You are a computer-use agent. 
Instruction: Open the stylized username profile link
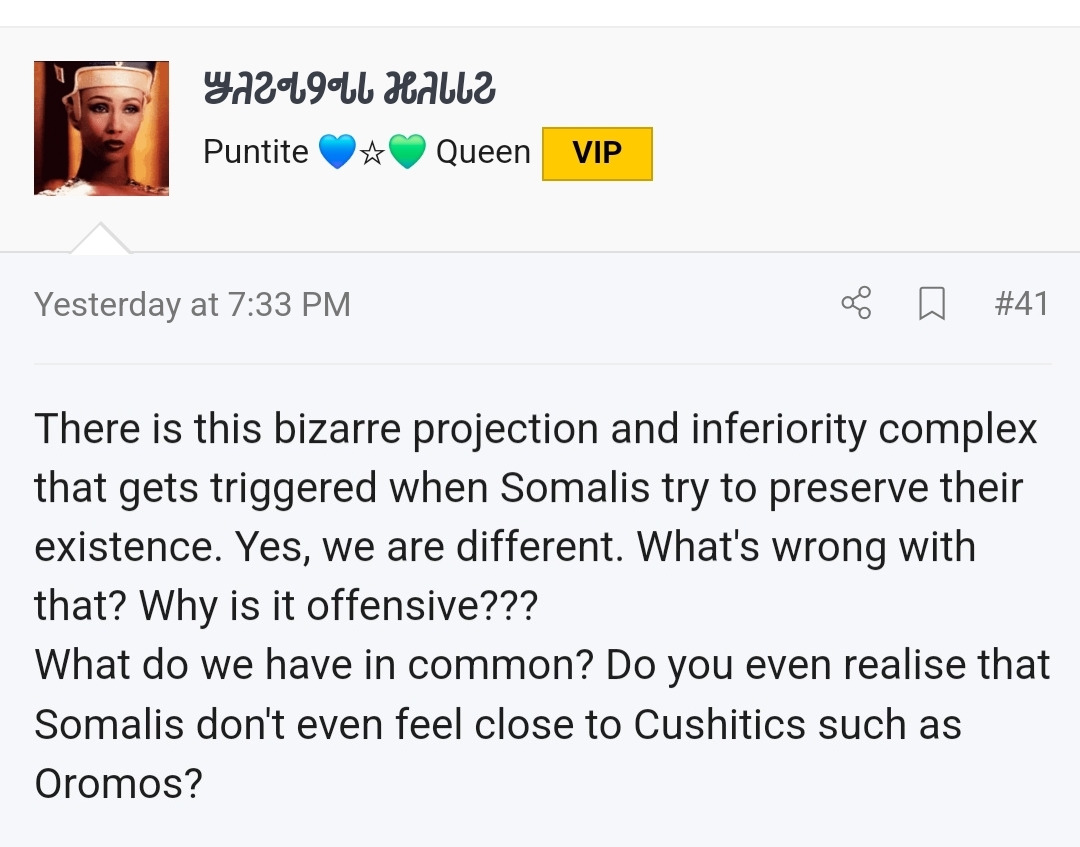point(349,87)
